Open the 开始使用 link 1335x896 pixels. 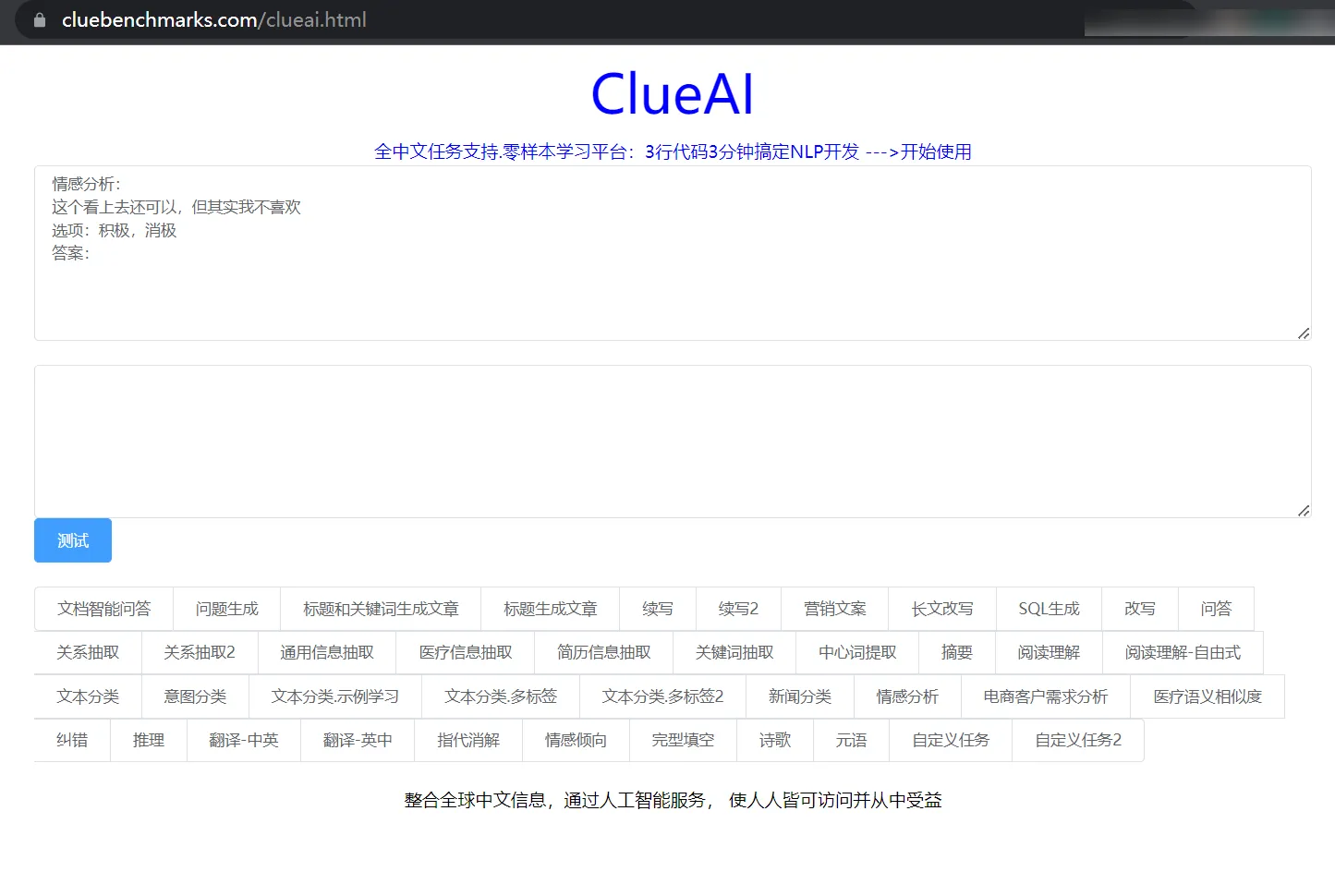934,151
